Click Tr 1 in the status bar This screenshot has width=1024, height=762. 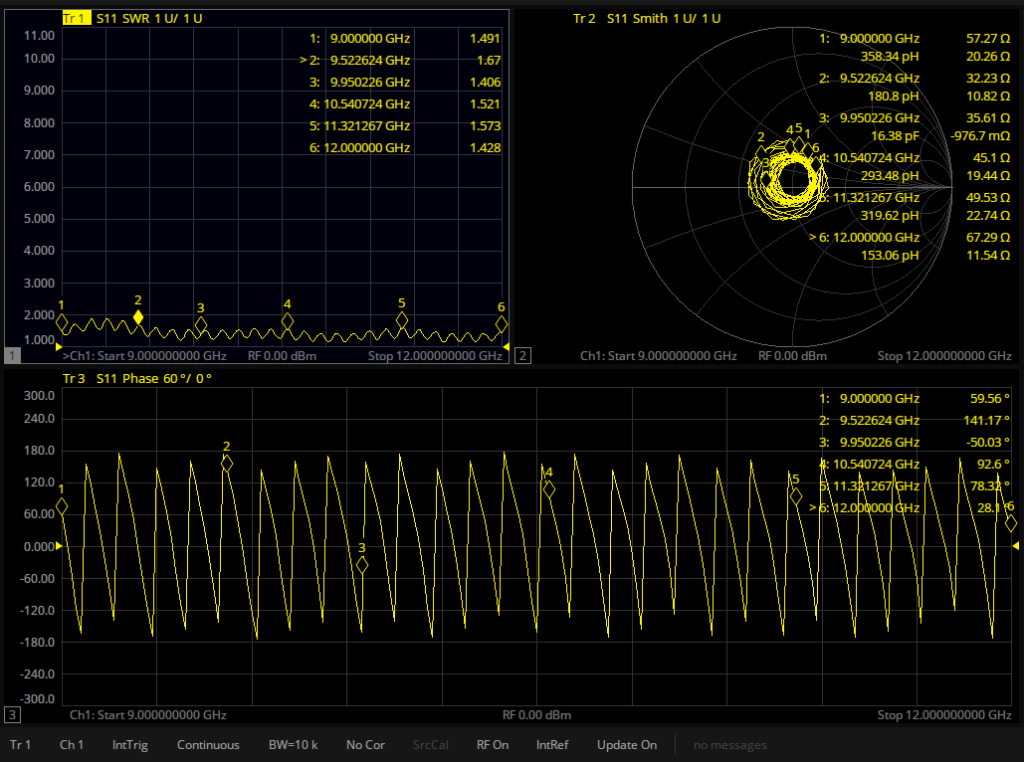tap(20, 744)
